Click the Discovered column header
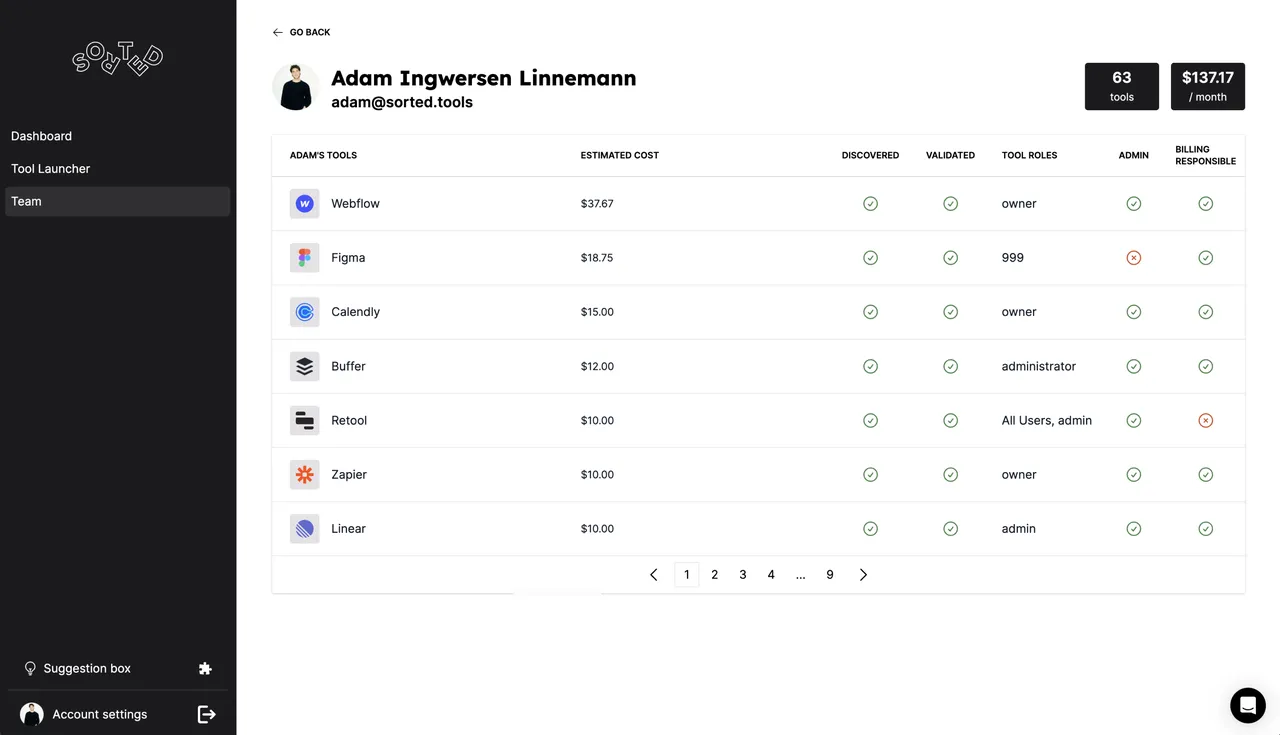The width and height of the screenshot is (1280, 735). coord(870,156)
